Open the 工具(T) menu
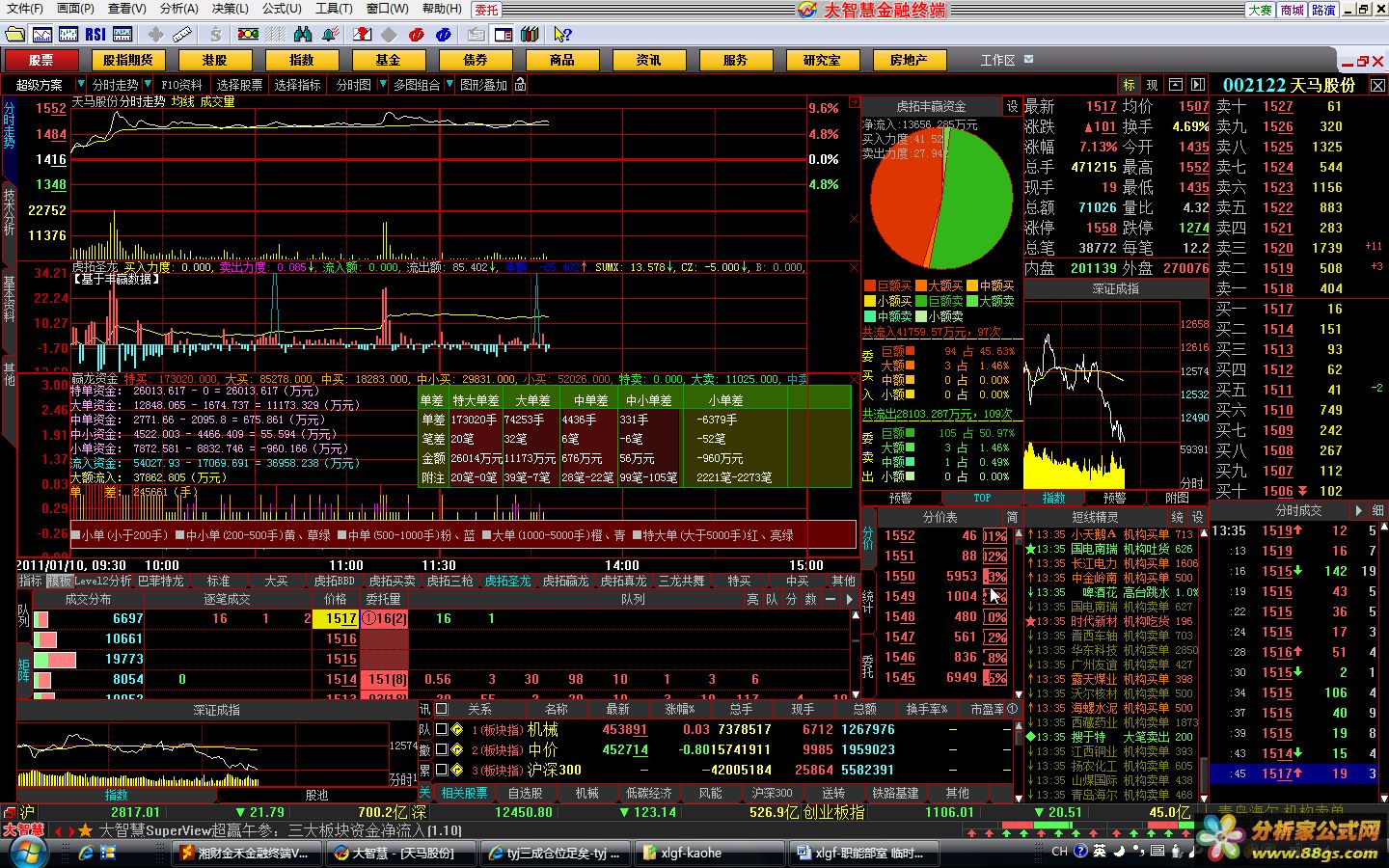 [x=334, y=9]
